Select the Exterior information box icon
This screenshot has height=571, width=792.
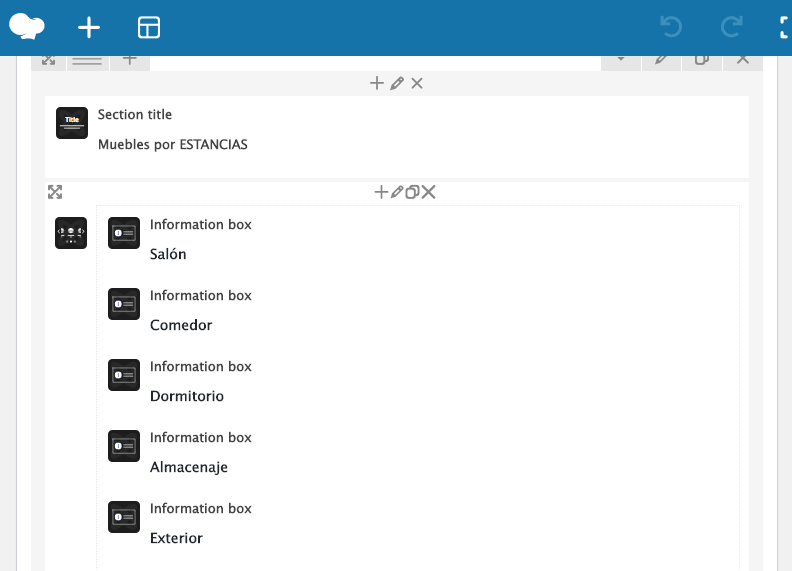[124, 517]
